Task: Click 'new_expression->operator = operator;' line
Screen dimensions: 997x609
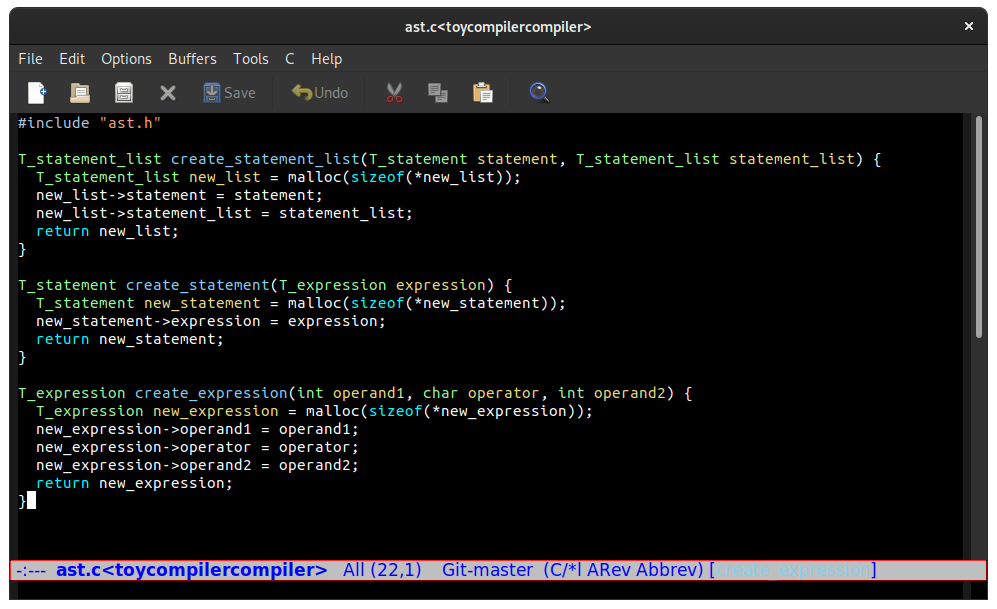Action: click(x=197, y=447)
